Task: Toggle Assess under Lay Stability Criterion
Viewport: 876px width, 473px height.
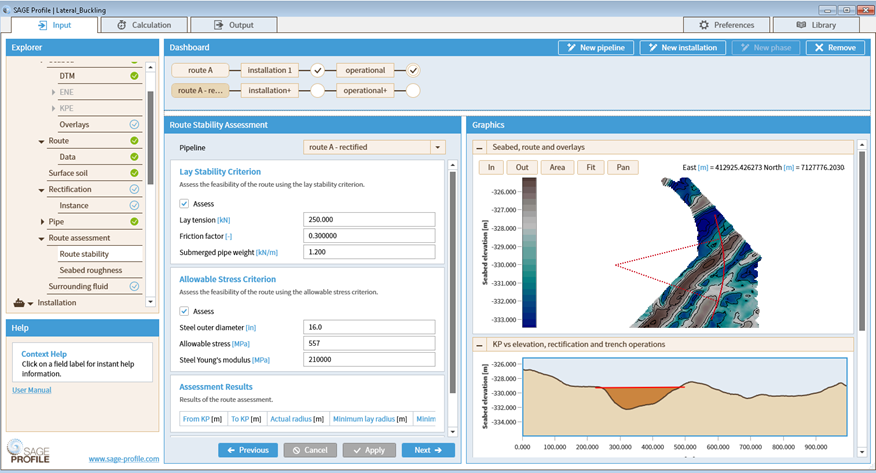Action: pos(184,204)
